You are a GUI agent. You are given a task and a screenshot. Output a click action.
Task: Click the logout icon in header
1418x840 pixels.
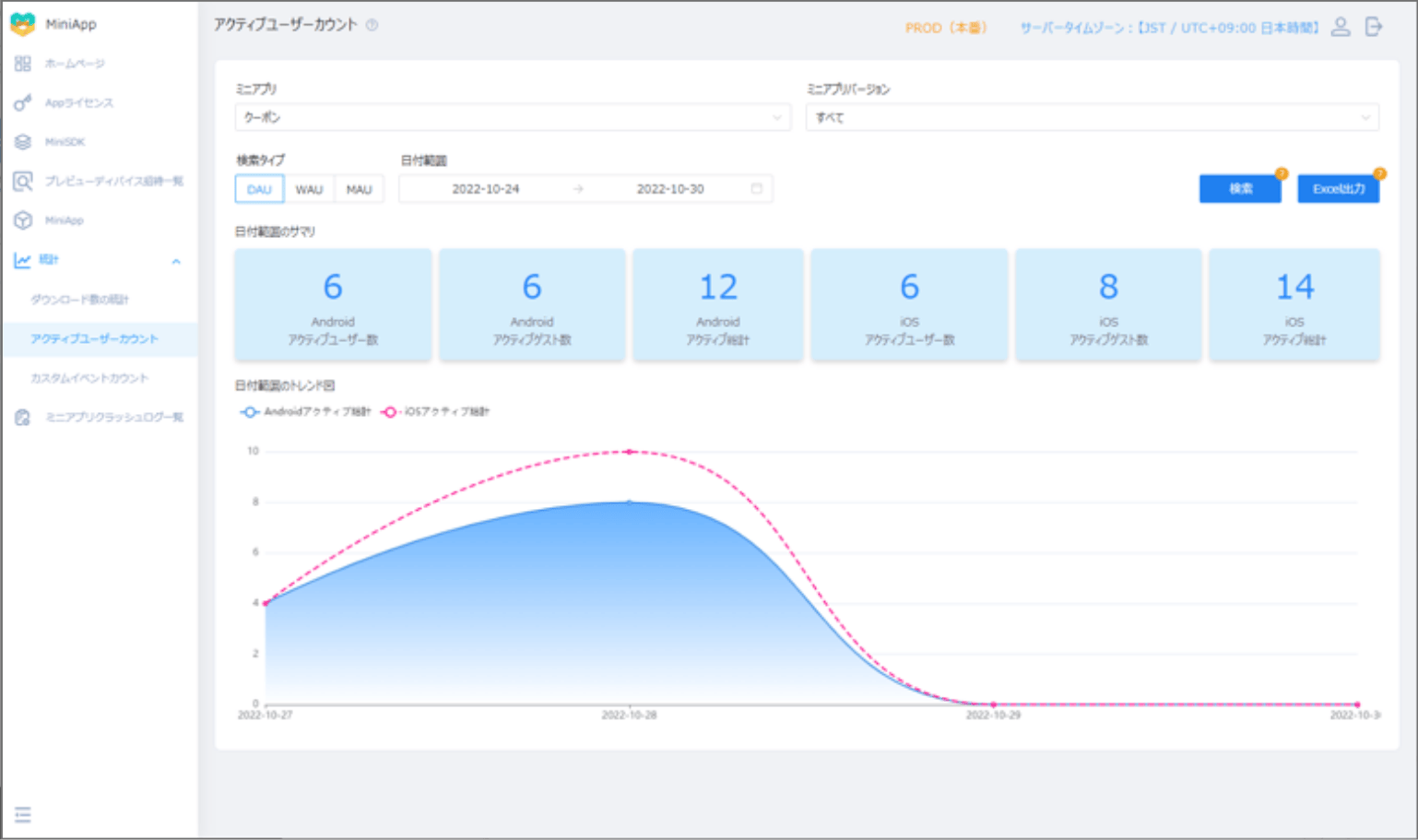pyautogui.click(x=1374, y=27)
